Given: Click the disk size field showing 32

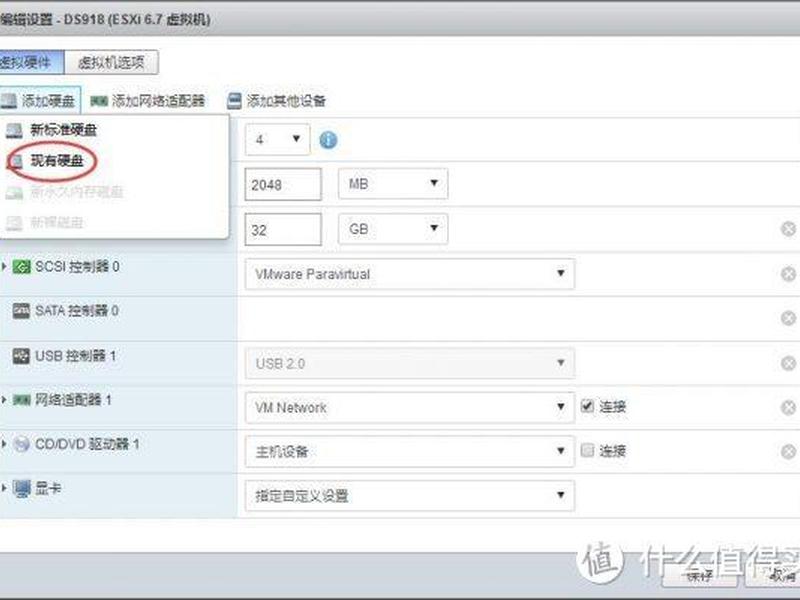Looking at the screenshot, I should point(283,230).
